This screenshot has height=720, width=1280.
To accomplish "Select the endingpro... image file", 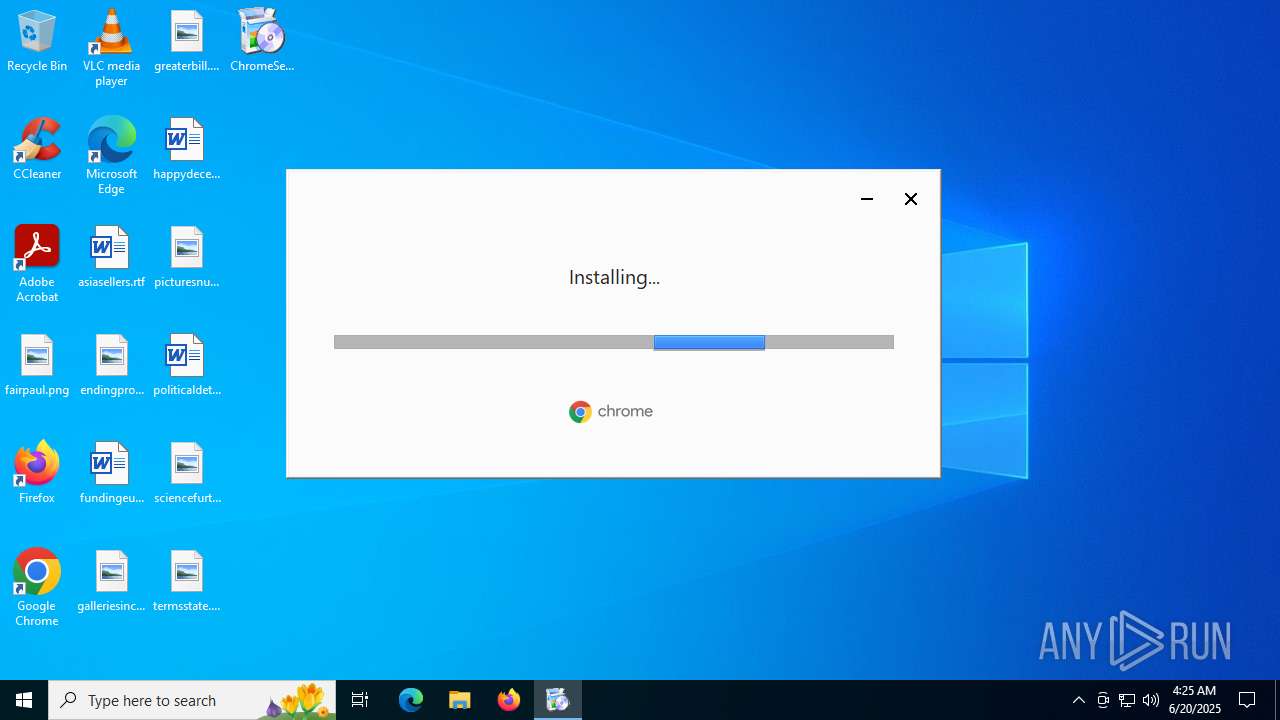I will point(111,366).
